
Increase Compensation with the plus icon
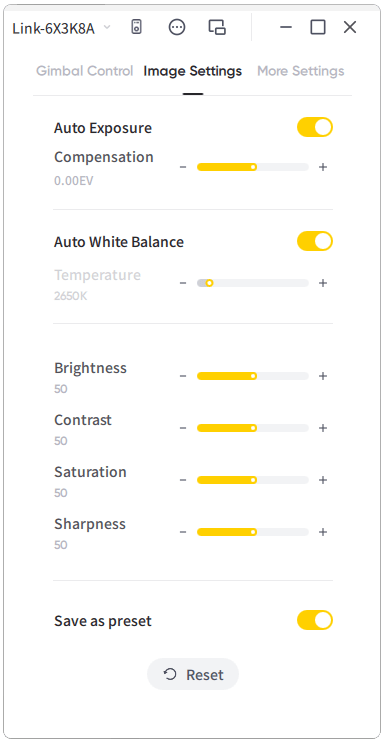point(323,167)
